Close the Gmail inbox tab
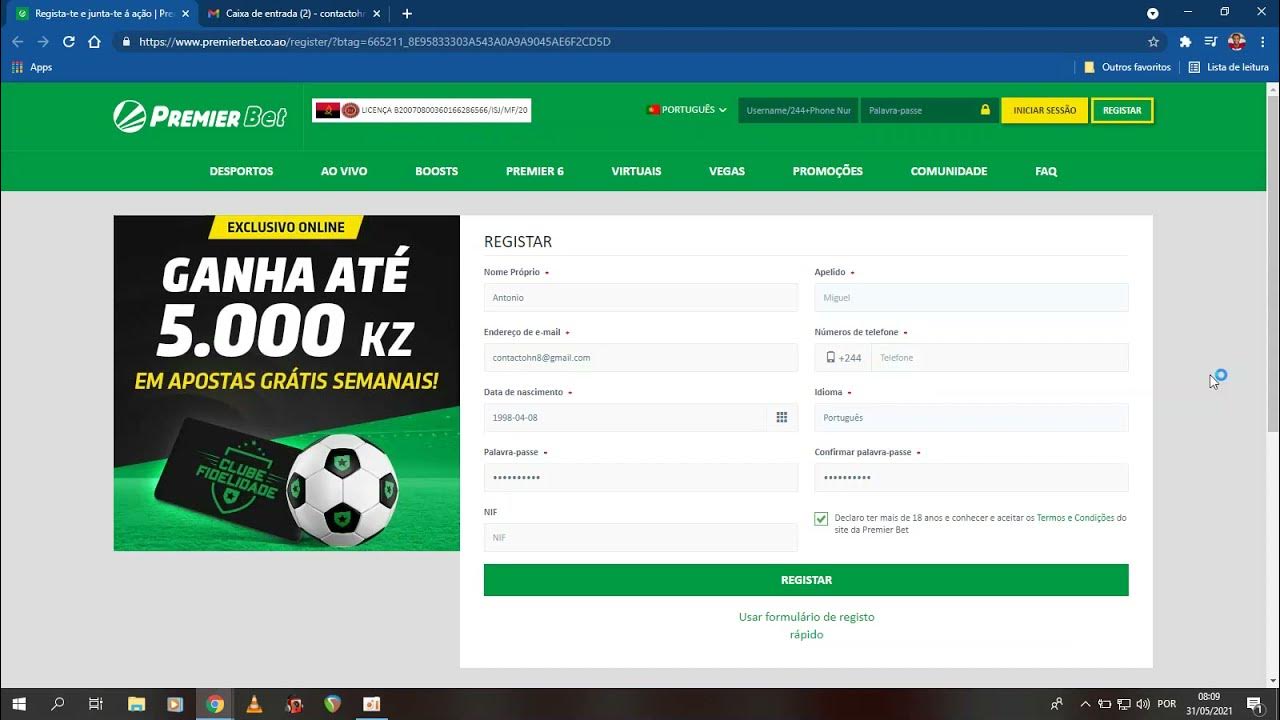This screenshot has width=1280, height=720. 376,13
